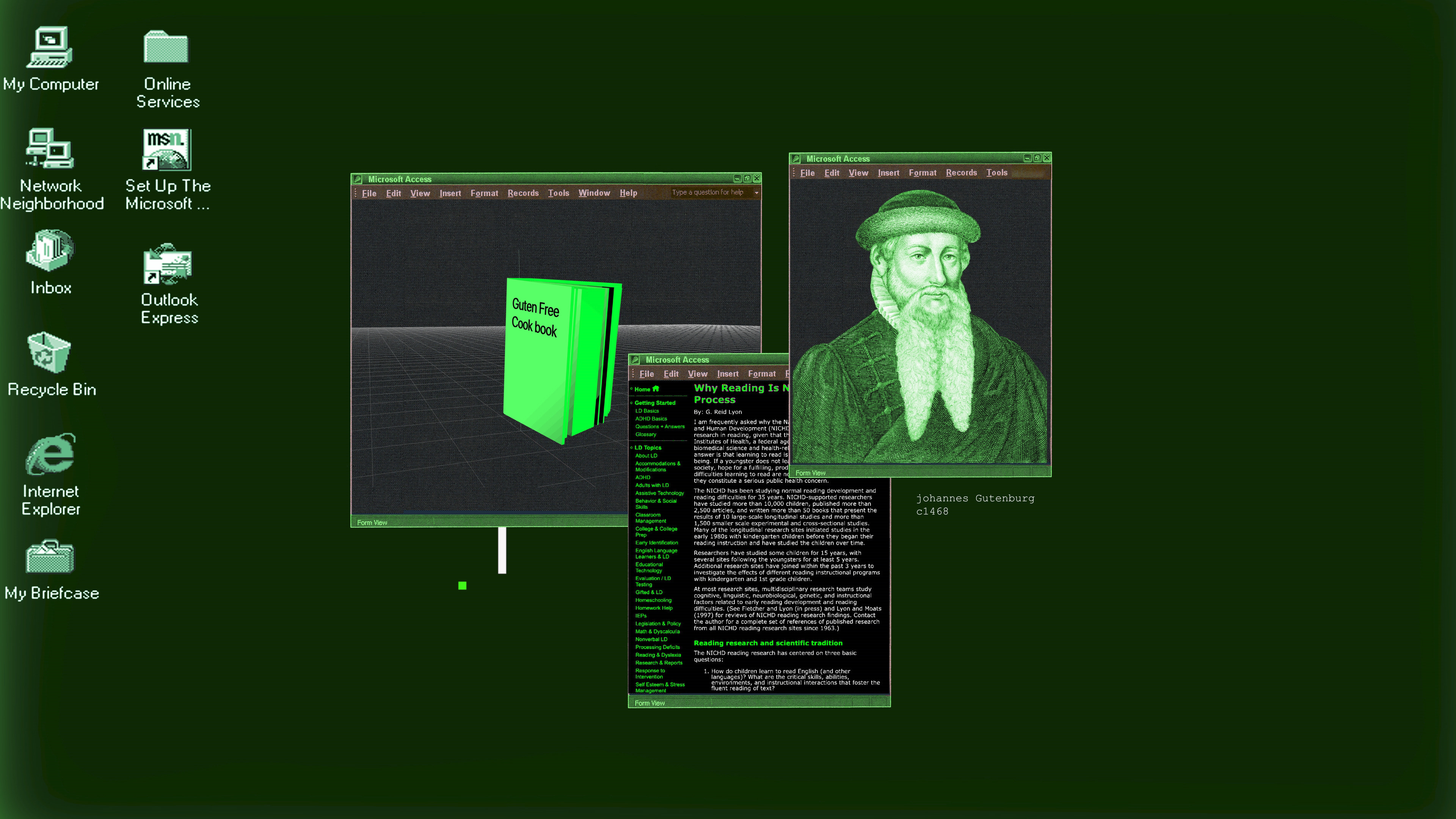Select the Recycle Bin icon

coord(49,352)
